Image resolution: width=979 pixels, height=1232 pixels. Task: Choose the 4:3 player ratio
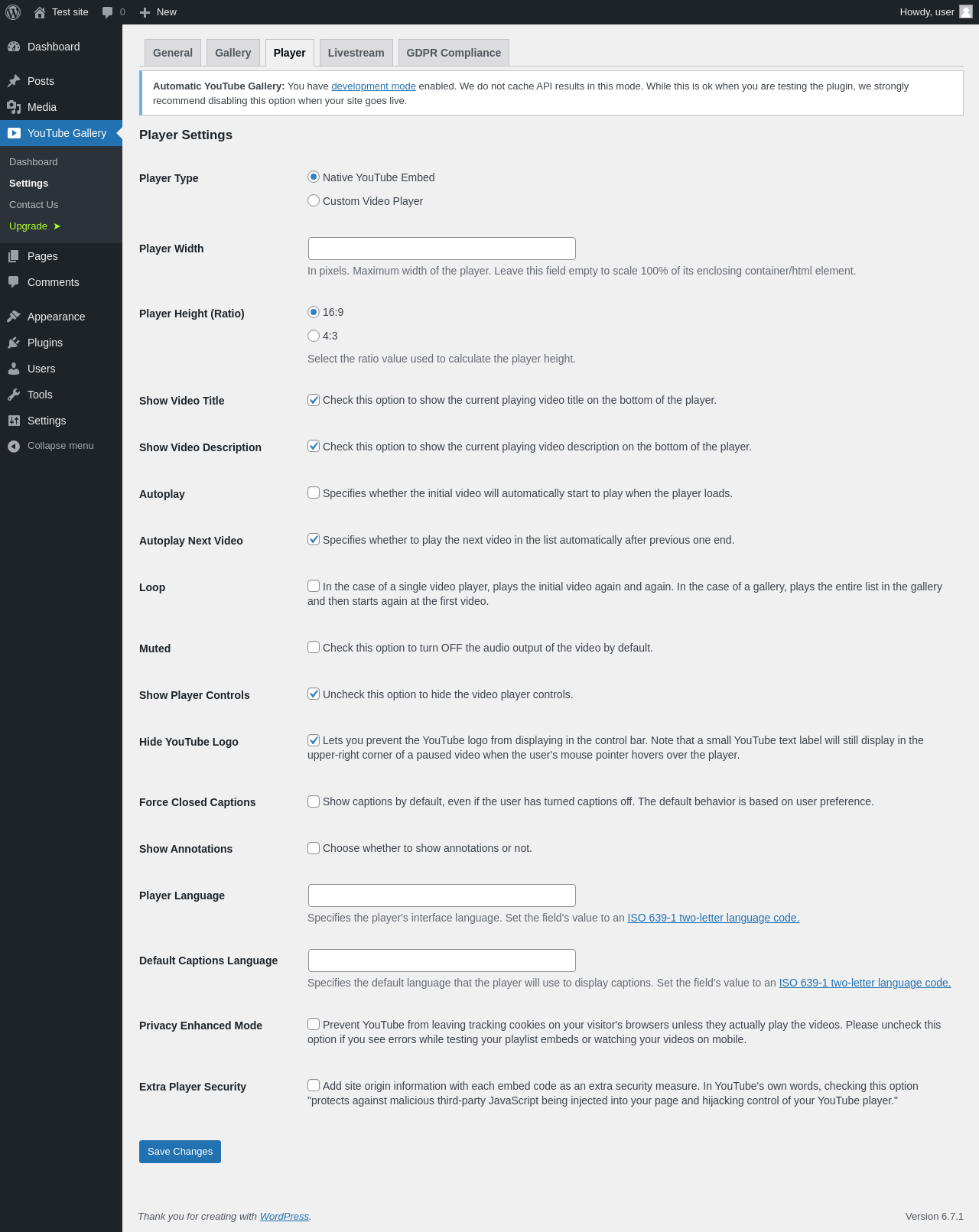(x=314, y=336)
